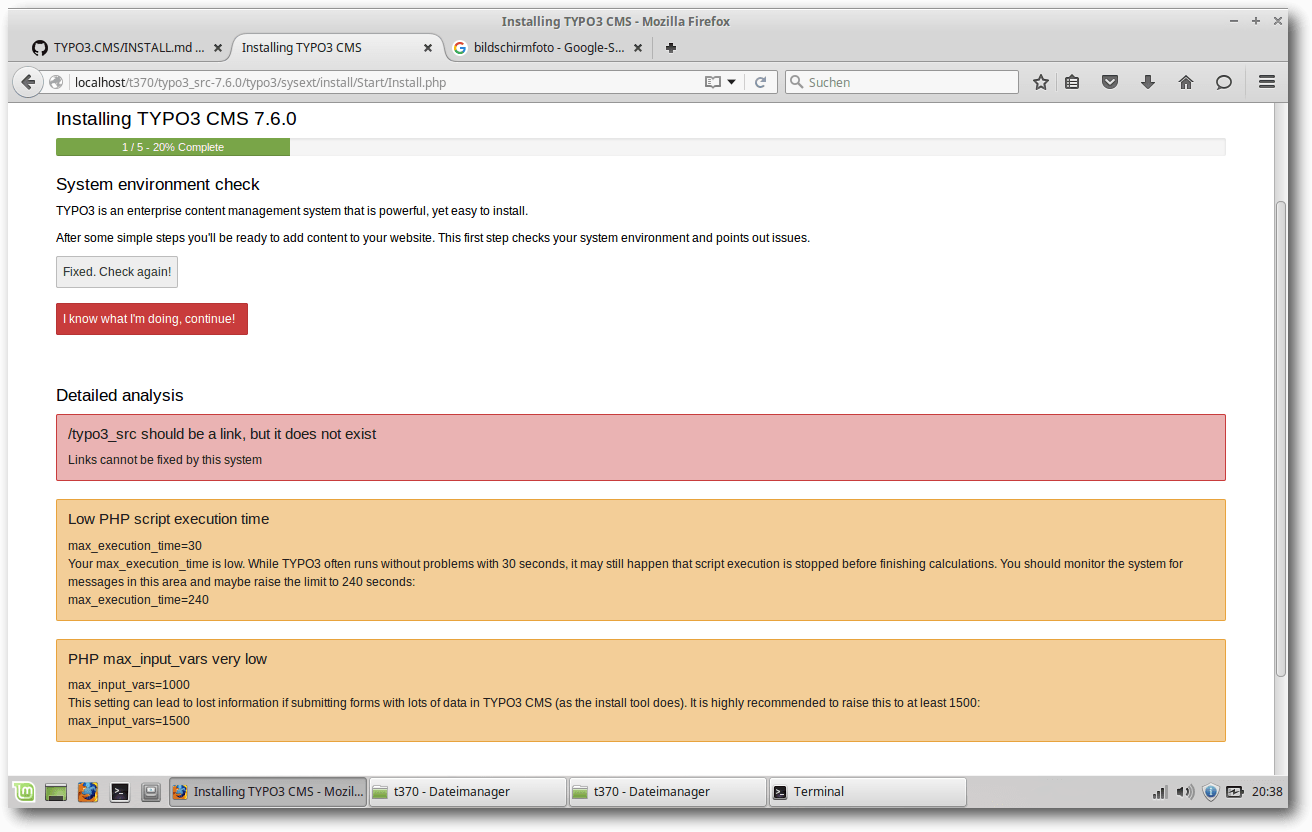
Task: Click the Detailed analysis heading
Action: [x=120, y=396]
